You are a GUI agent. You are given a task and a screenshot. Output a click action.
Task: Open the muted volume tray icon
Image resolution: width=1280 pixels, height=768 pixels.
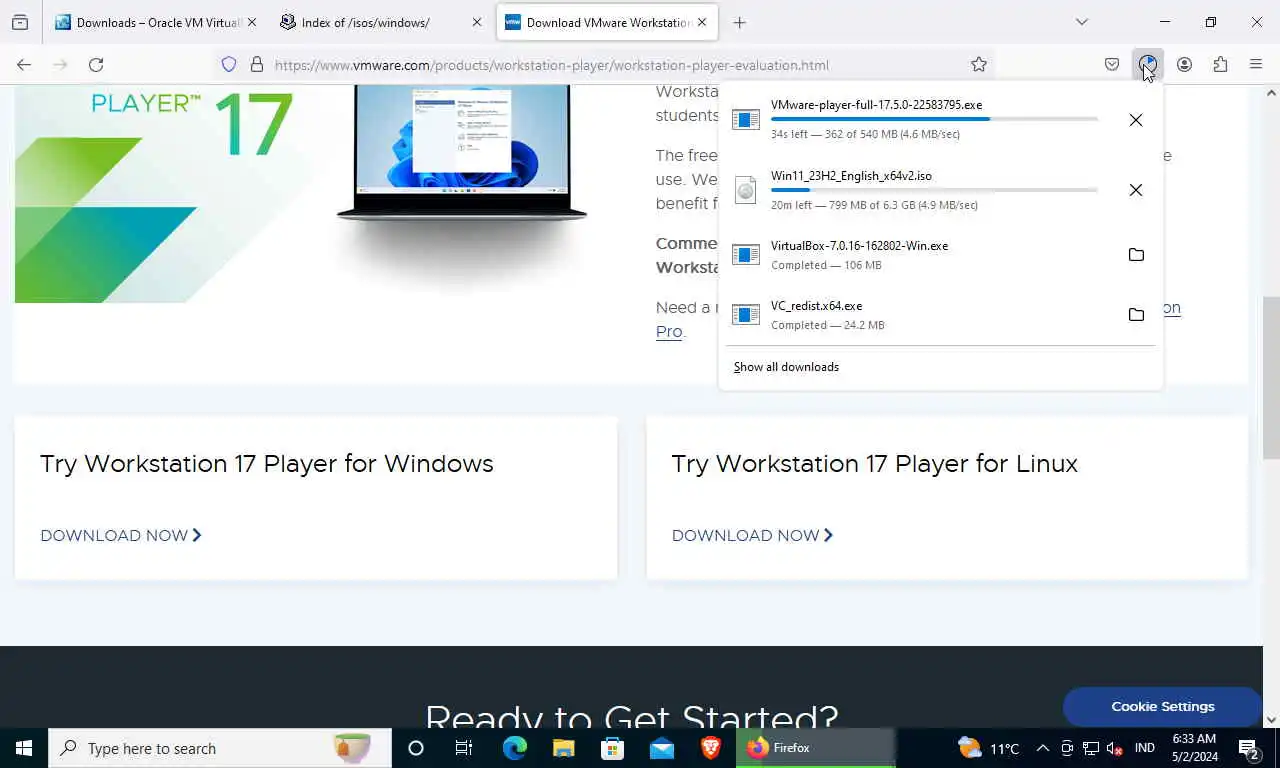[x=1115, y=748]
